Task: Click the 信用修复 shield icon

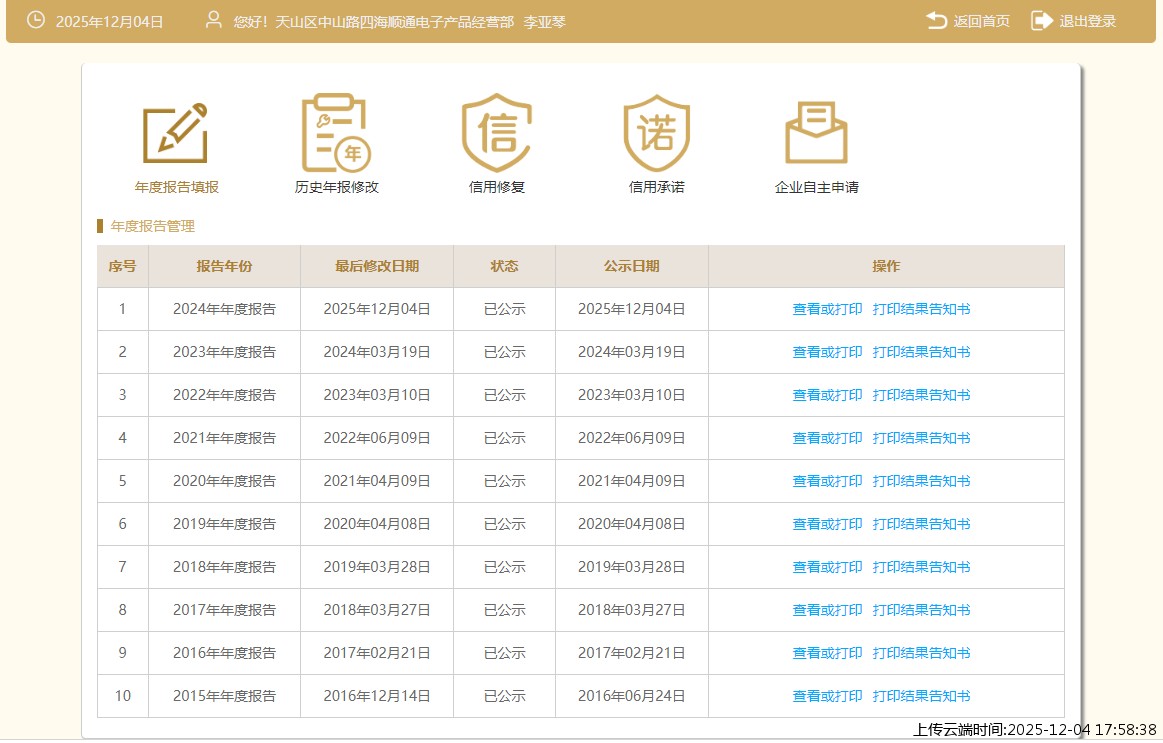Action: click(x=496, y=133)
